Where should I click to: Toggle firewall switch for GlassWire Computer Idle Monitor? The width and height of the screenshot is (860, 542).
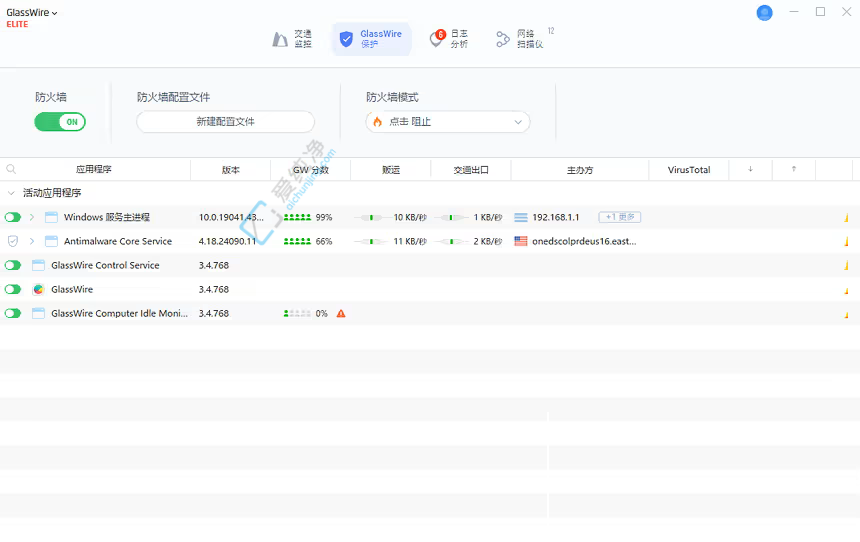(x=13, y=313)
